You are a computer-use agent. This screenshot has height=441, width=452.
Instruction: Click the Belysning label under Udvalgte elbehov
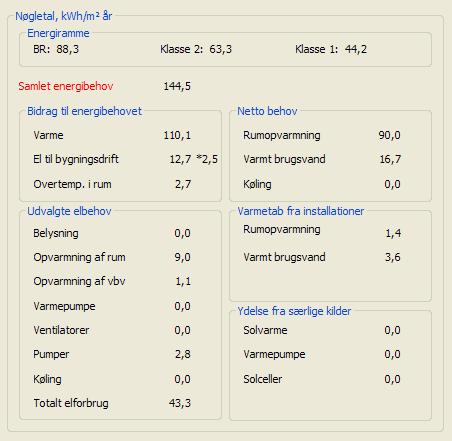56,233
